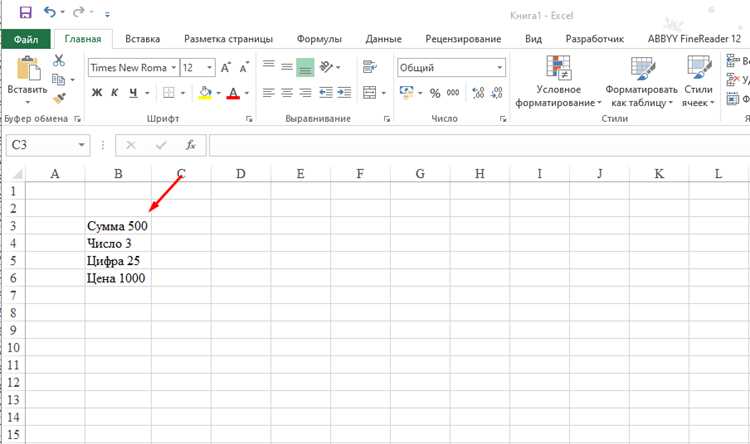Open Условное форматирование menu
Viewport: 750px width, 444px height.
coord(558,81)
